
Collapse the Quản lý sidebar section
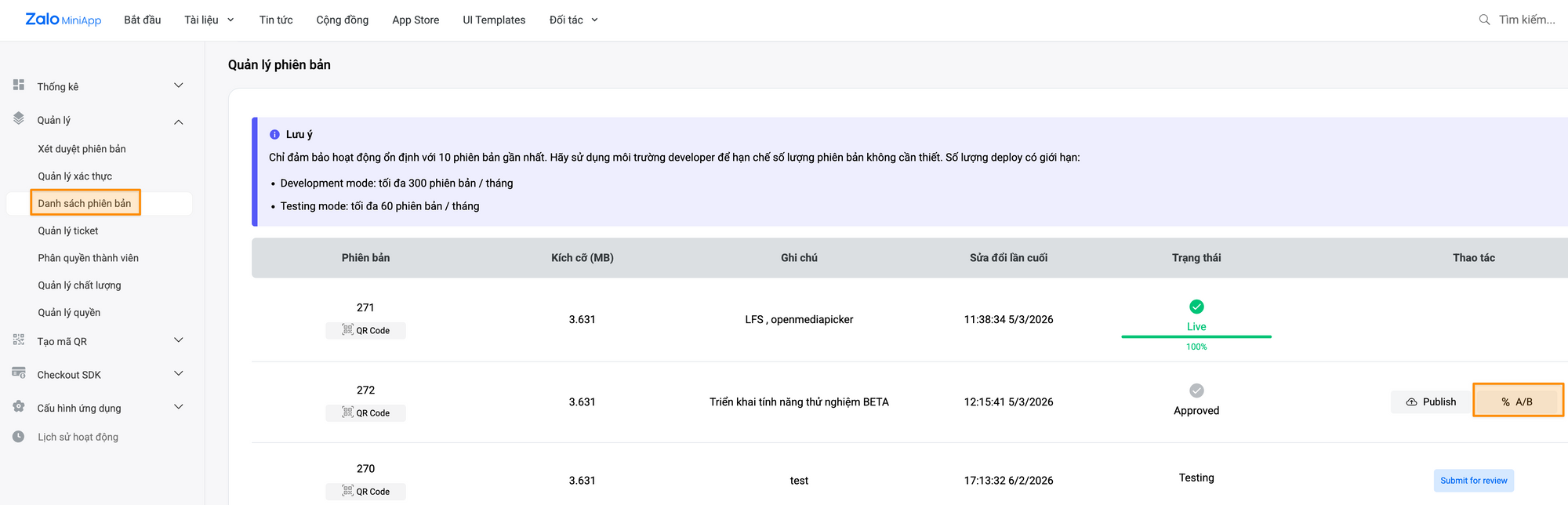[x=179, y=121]
